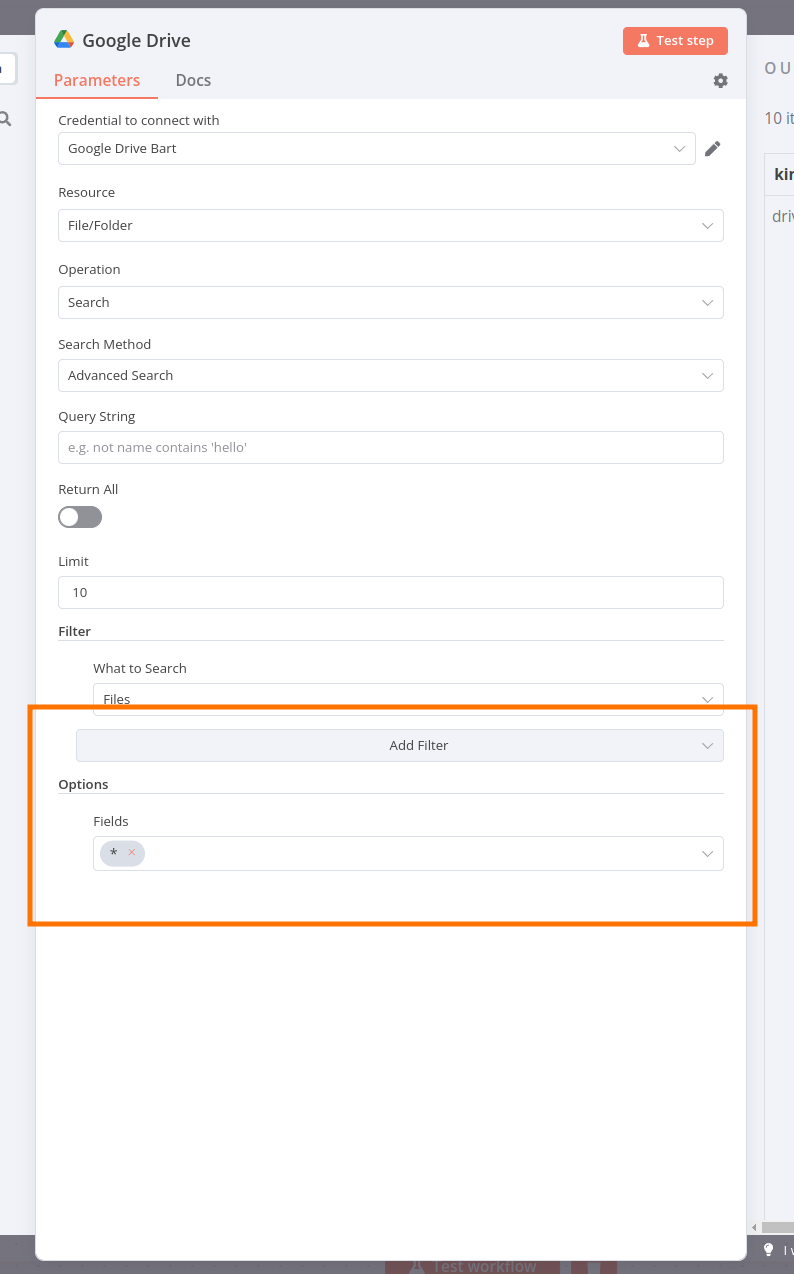Click the flask icon in Test step

pos(643,41)
